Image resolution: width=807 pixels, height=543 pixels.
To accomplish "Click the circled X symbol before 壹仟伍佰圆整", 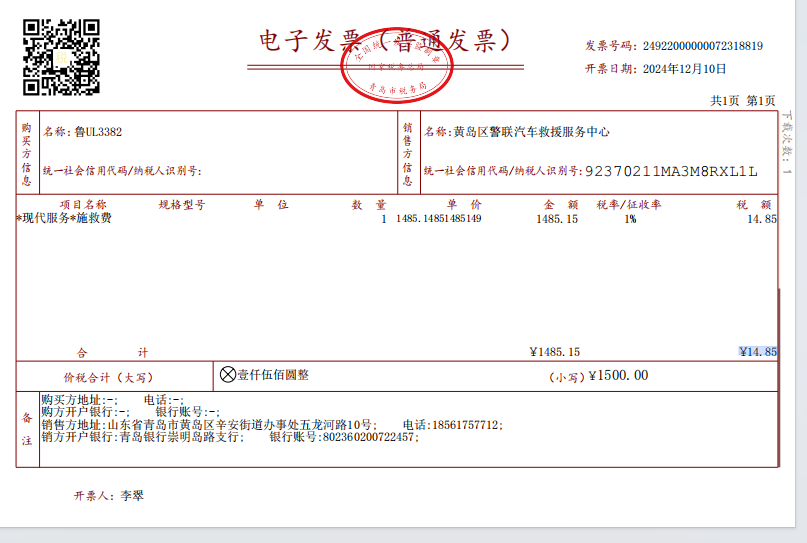I will click(228, 374).
